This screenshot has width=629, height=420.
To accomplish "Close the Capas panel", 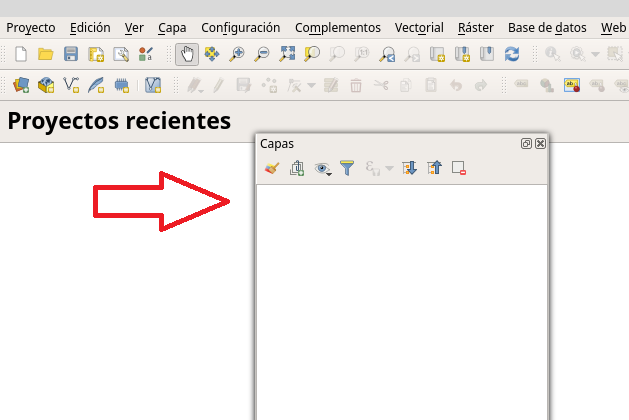I will (x=540, y=144).
